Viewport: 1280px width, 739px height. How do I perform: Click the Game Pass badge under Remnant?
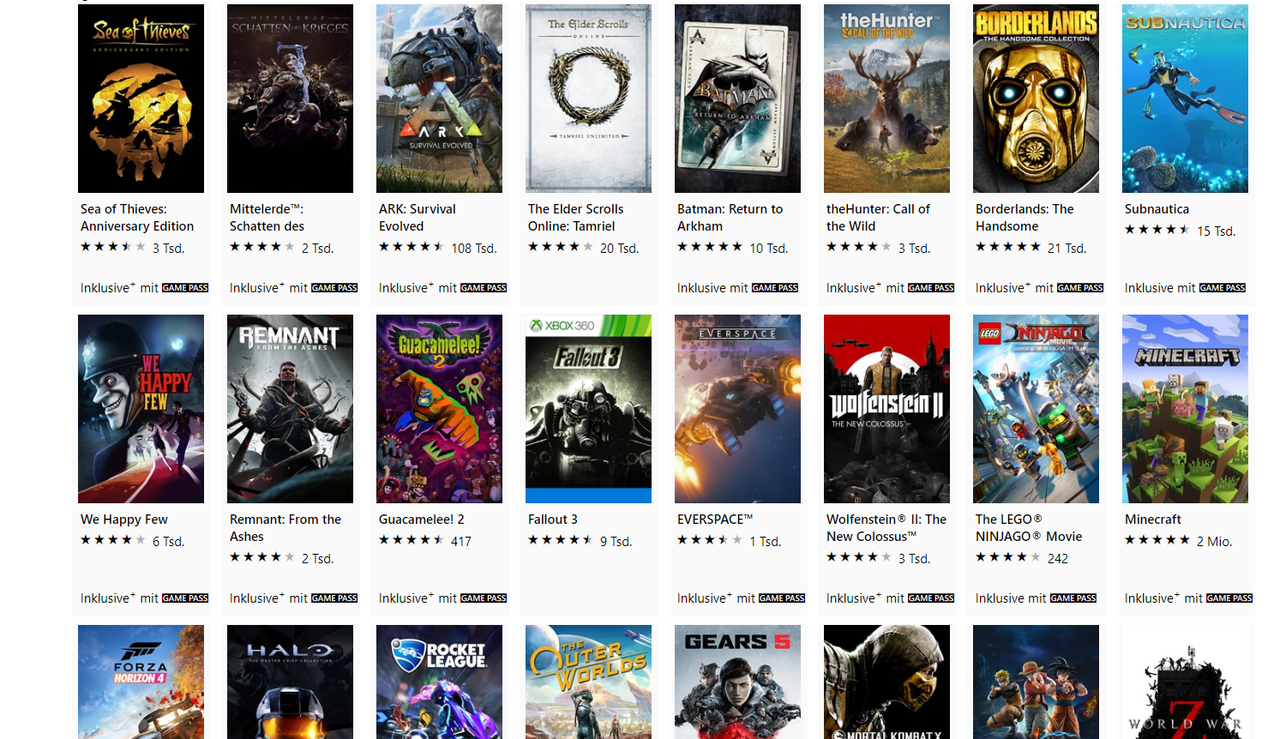(x=334, y=598)
